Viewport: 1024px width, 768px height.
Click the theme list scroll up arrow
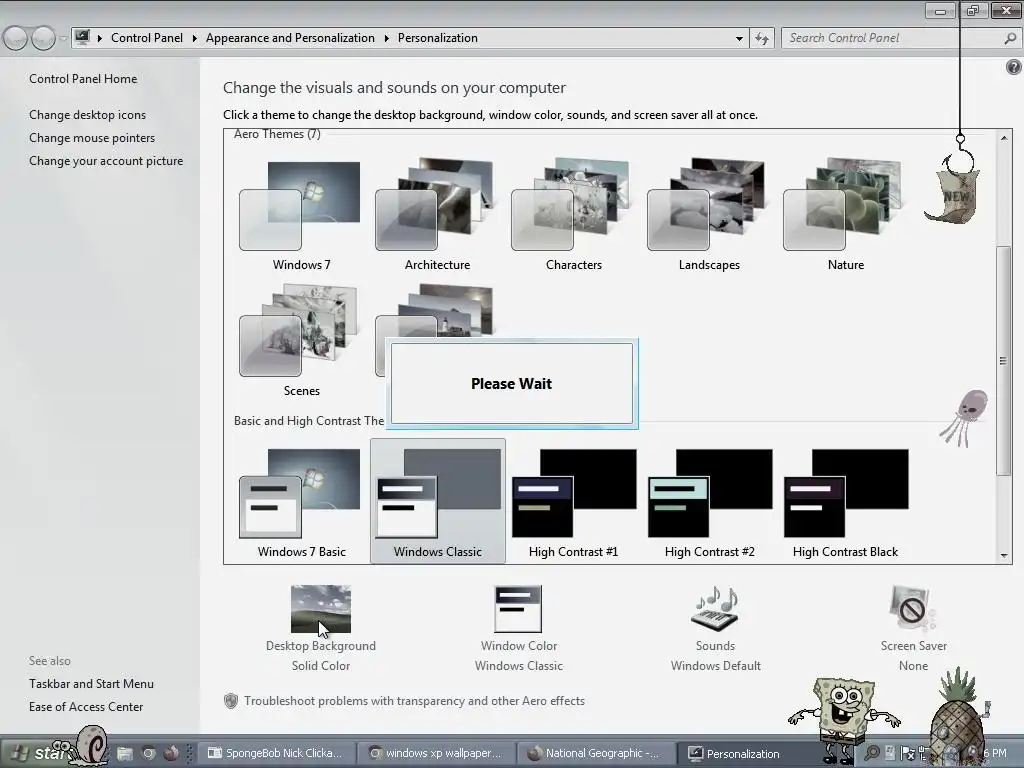tap(1004, 137)
